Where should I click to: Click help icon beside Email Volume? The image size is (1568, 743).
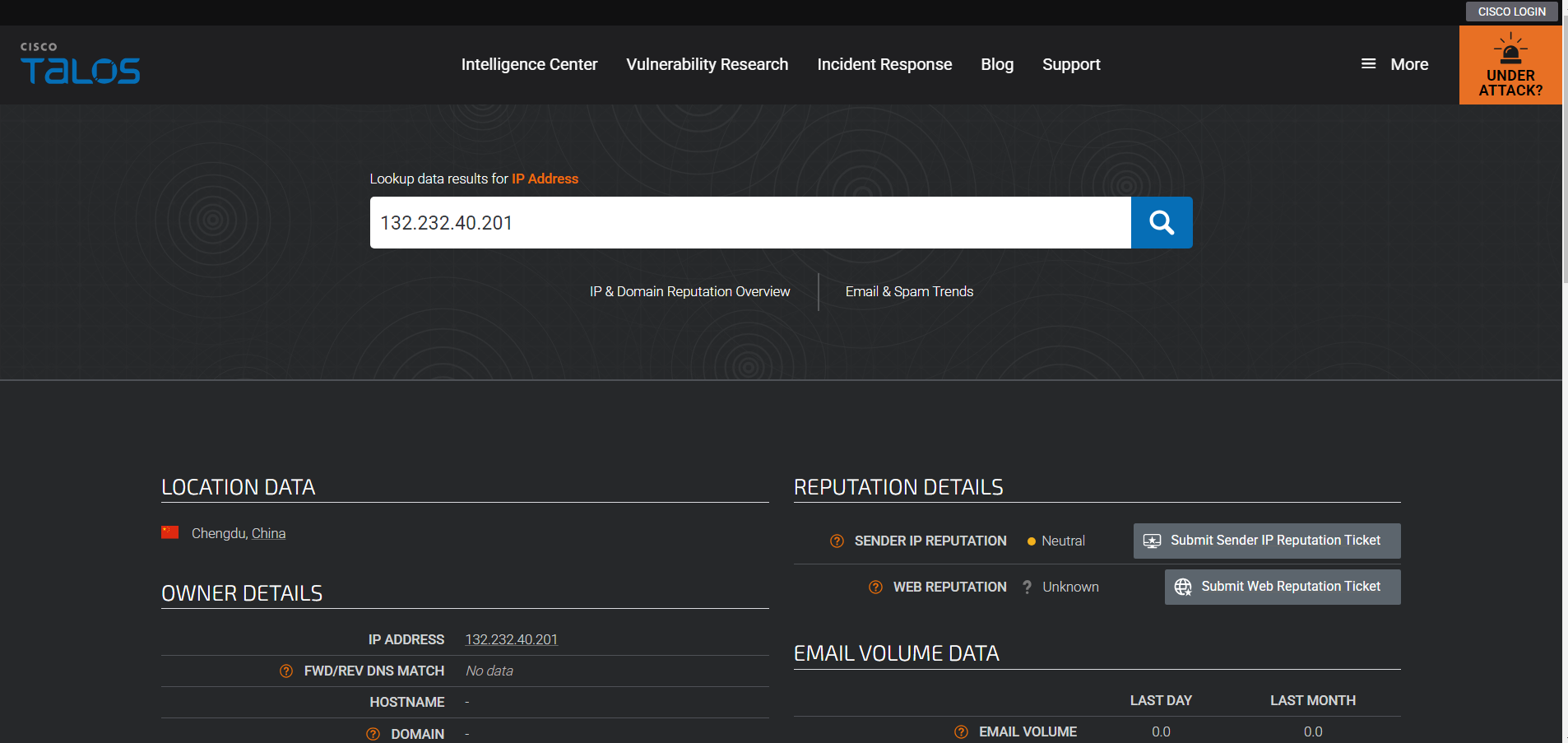click(961, 731)
